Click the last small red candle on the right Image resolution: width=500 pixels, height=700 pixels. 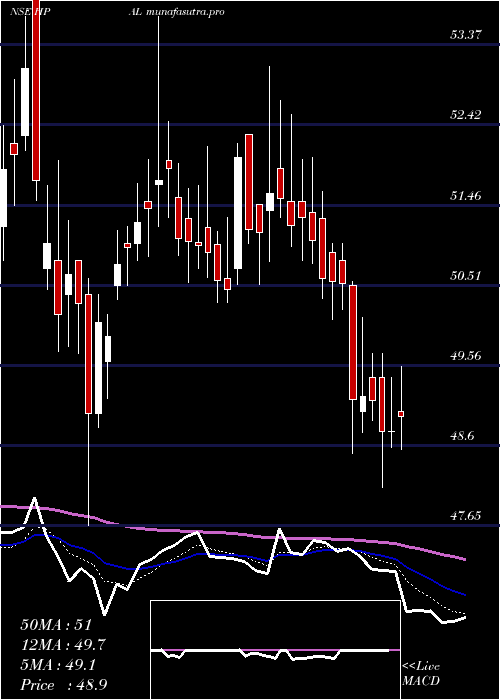[x=401, y=414]
